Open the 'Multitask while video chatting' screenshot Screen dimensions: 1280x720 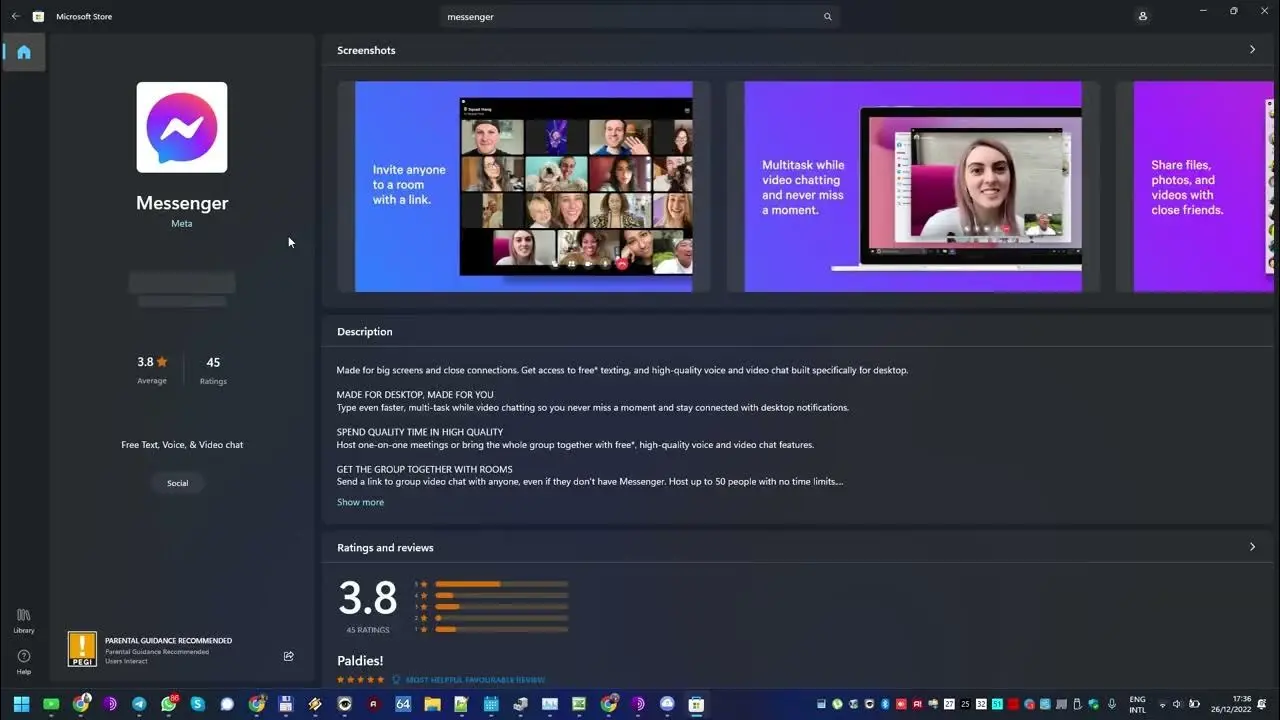[x=912, y=187]
